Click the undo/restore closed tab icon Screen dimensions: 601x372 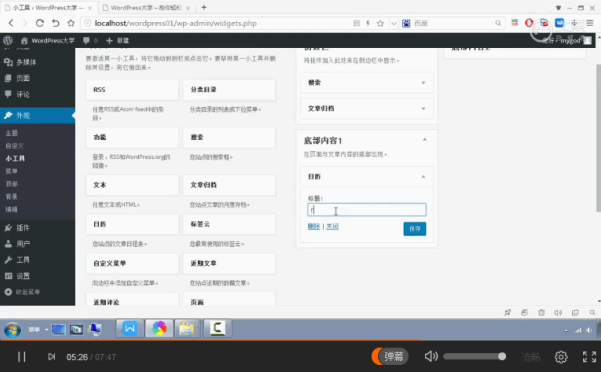[56, 23]
